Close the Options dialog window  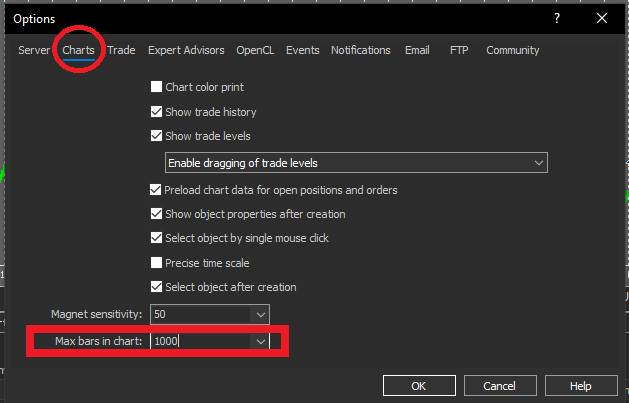point(601,18)
